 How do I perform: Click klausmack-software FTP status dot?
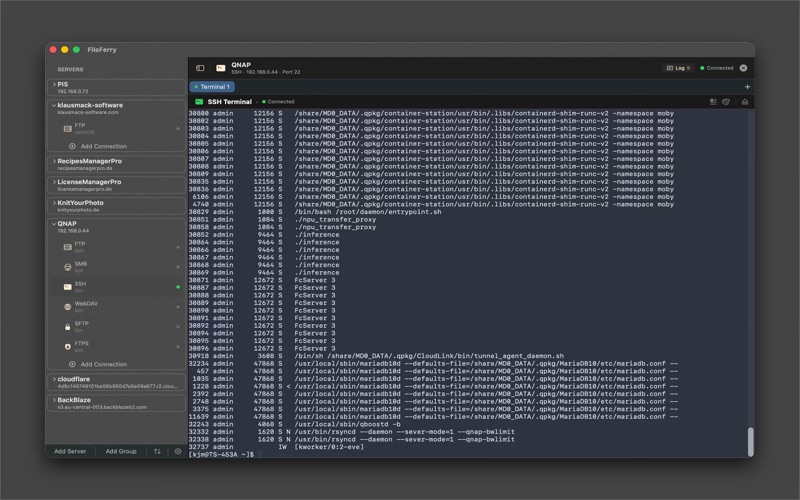pyautogui.click(x=178, y=129)
